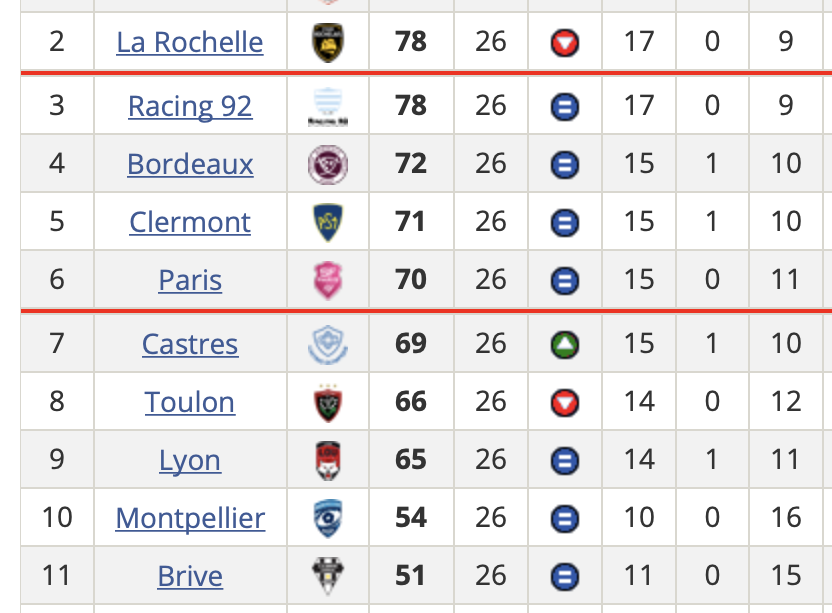Open the La Rochelle team link
Screen dimensions: 832x613
click(190, 42)
